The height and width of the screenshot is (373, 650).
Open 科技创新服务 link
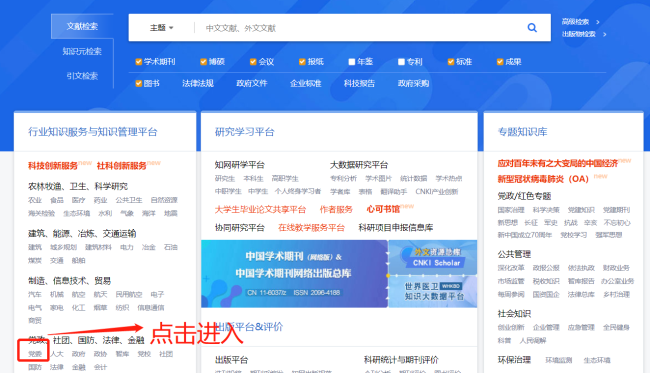53,166
